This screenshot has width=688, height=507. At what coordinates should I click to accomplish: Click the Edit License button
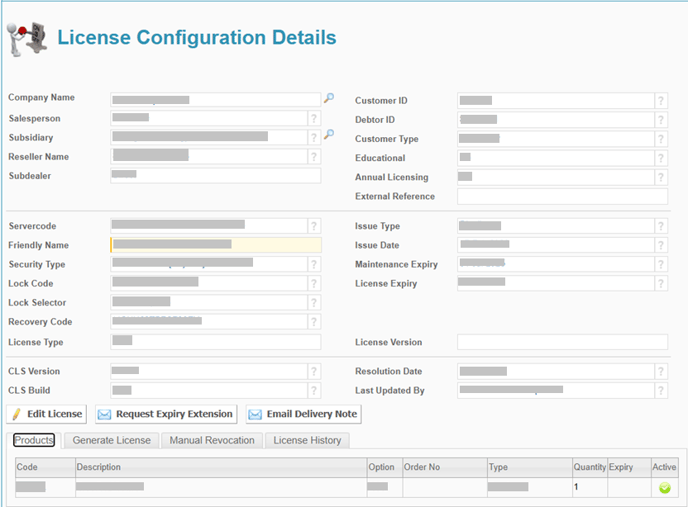(48, 414)
